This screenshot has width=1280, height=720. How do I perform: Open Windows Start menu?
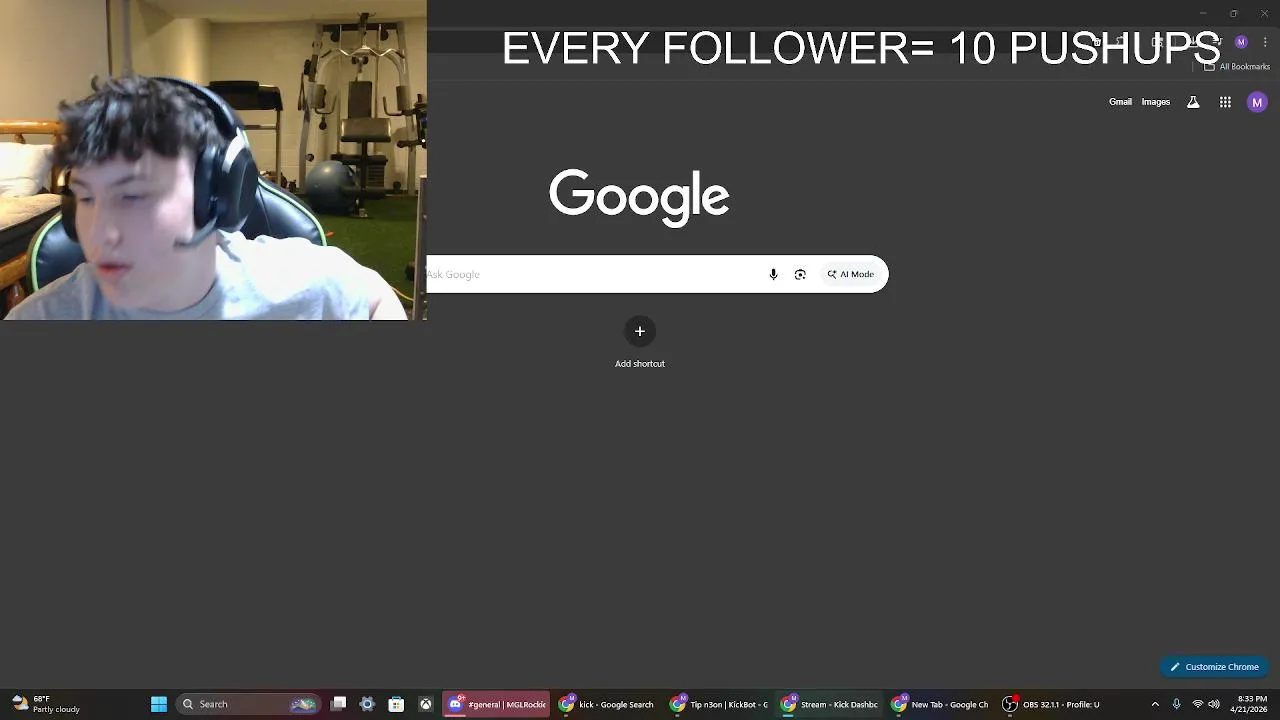(x=159, y=704)
